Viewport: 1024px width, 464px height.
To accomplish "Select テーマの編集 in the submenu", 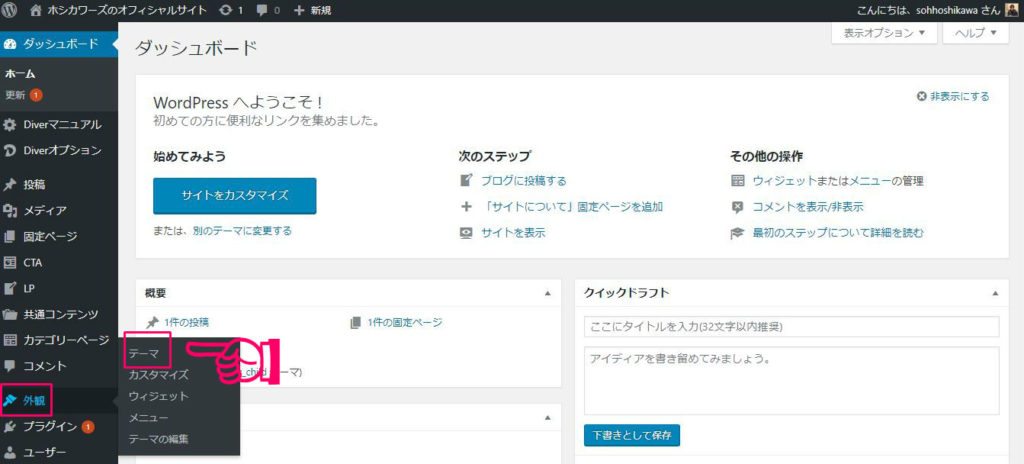I will coord(159,439).
